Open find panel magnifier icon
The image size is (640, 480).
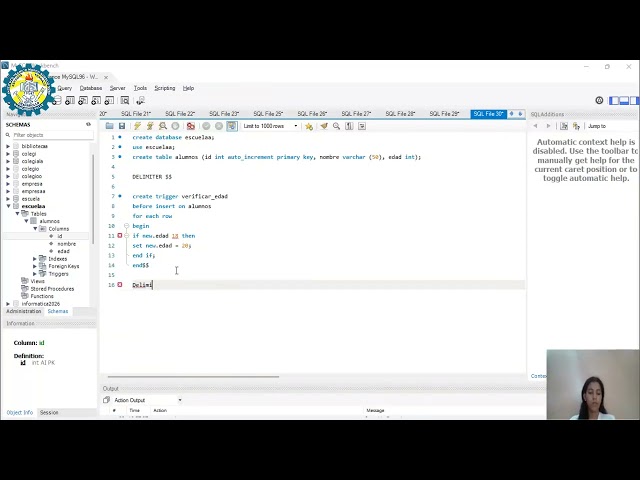point(336,126)
